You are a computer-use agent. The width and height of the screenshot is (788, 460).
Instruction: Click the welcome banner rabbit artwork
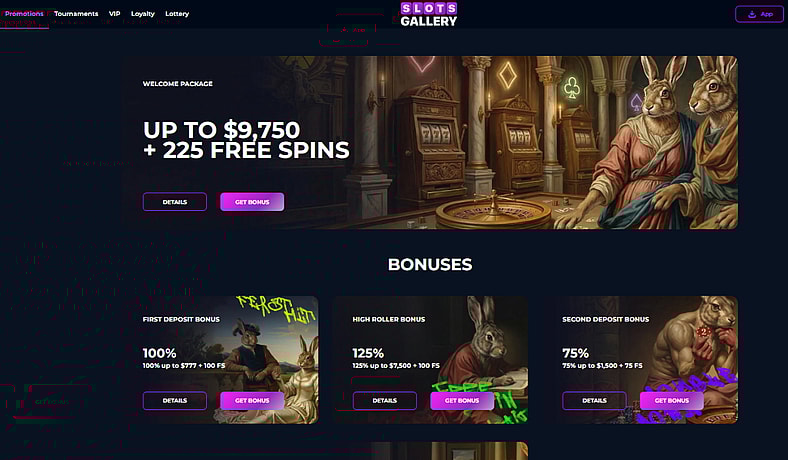663,142
